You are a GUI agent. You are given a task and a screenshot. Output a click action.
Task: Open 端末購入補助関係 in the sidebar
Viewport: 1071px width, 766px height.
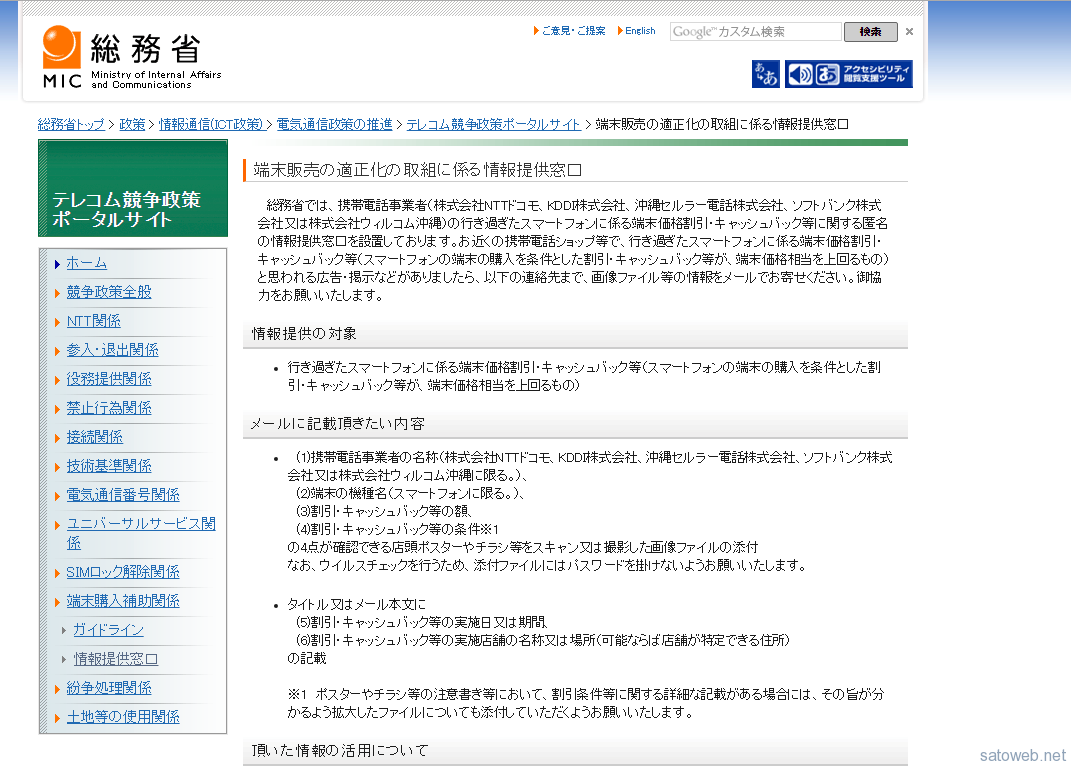pos(123,601)
